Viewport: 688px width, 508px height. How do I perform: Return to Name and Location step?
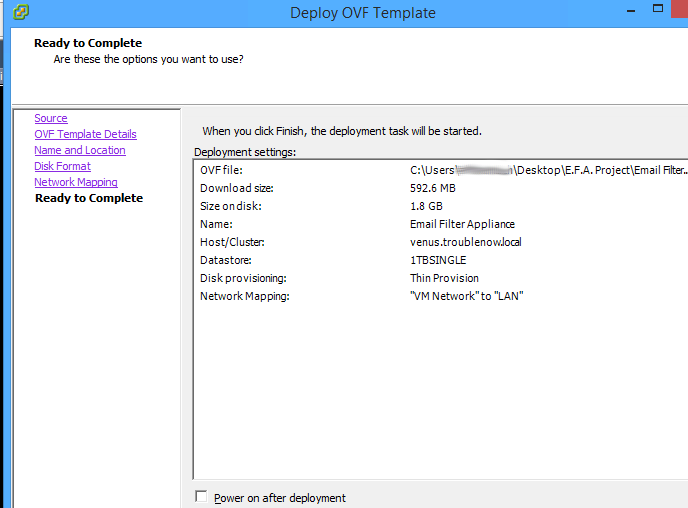[x=80, y=150]
